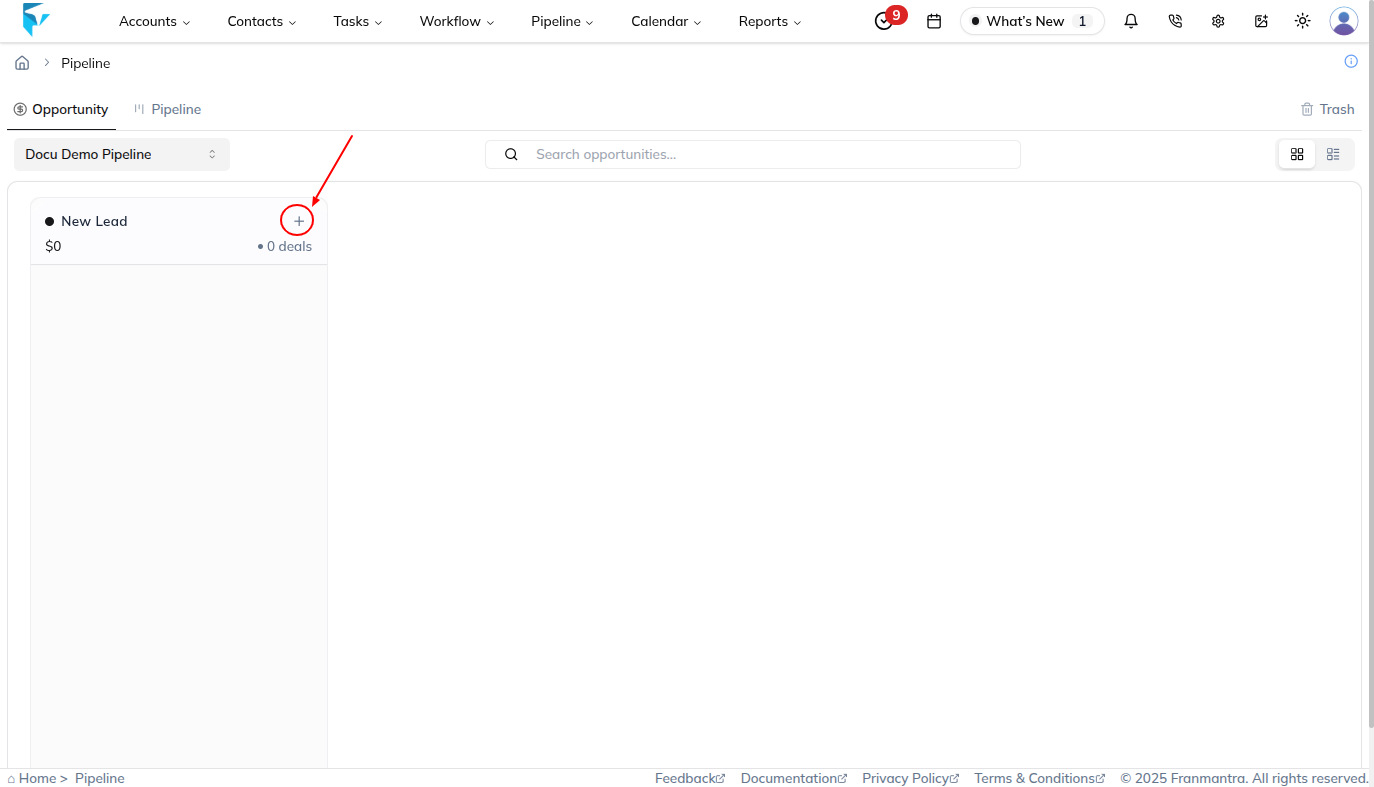This screenshot has width=1374, height=787.
Task: Open the Feedback link in footer
Action: tap(690, 778)
